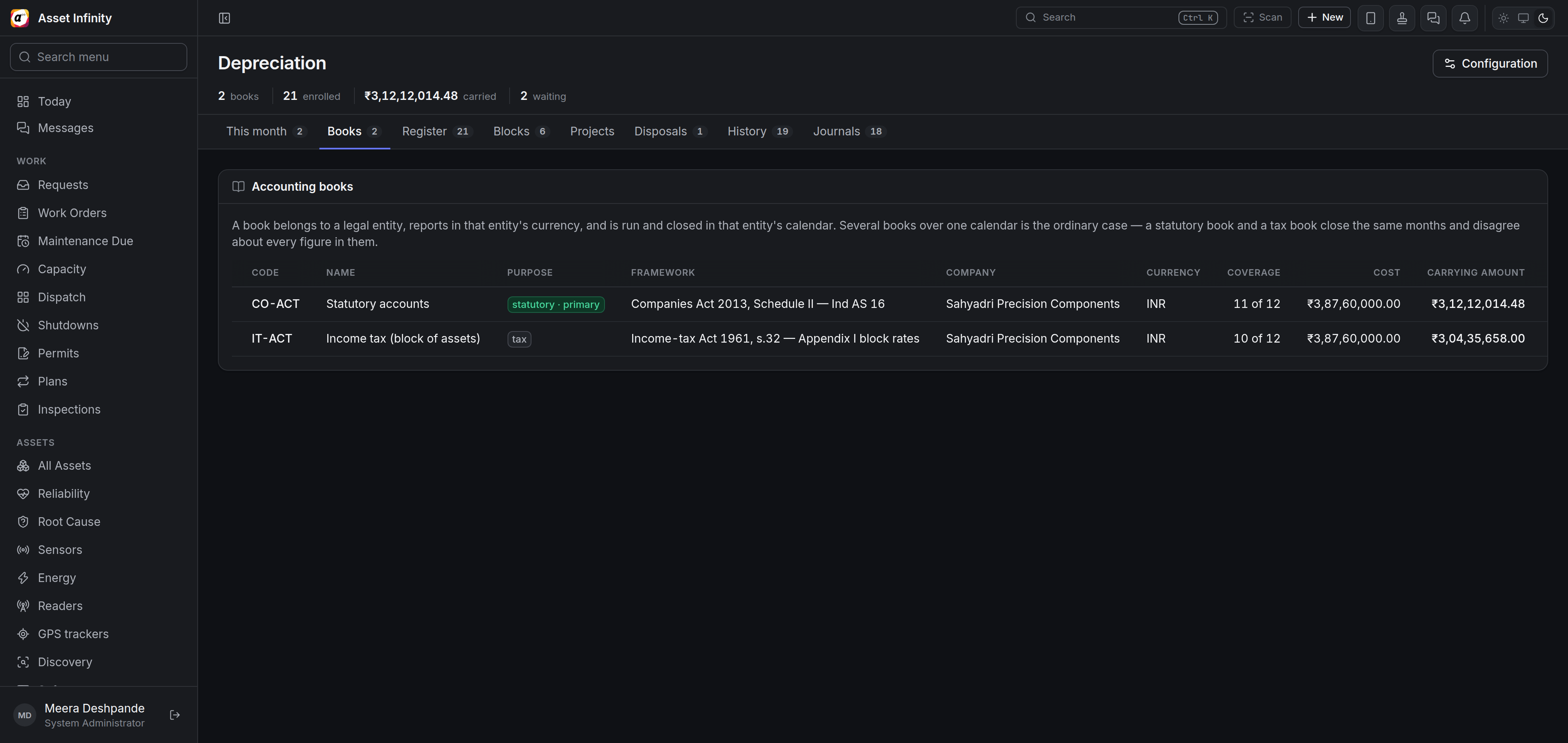
Task: Switch to the Register tab
Action: pos(437,132)
